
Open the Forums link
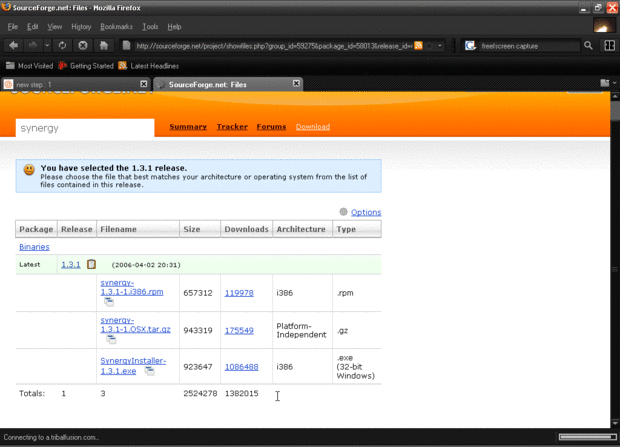point(271,127)
